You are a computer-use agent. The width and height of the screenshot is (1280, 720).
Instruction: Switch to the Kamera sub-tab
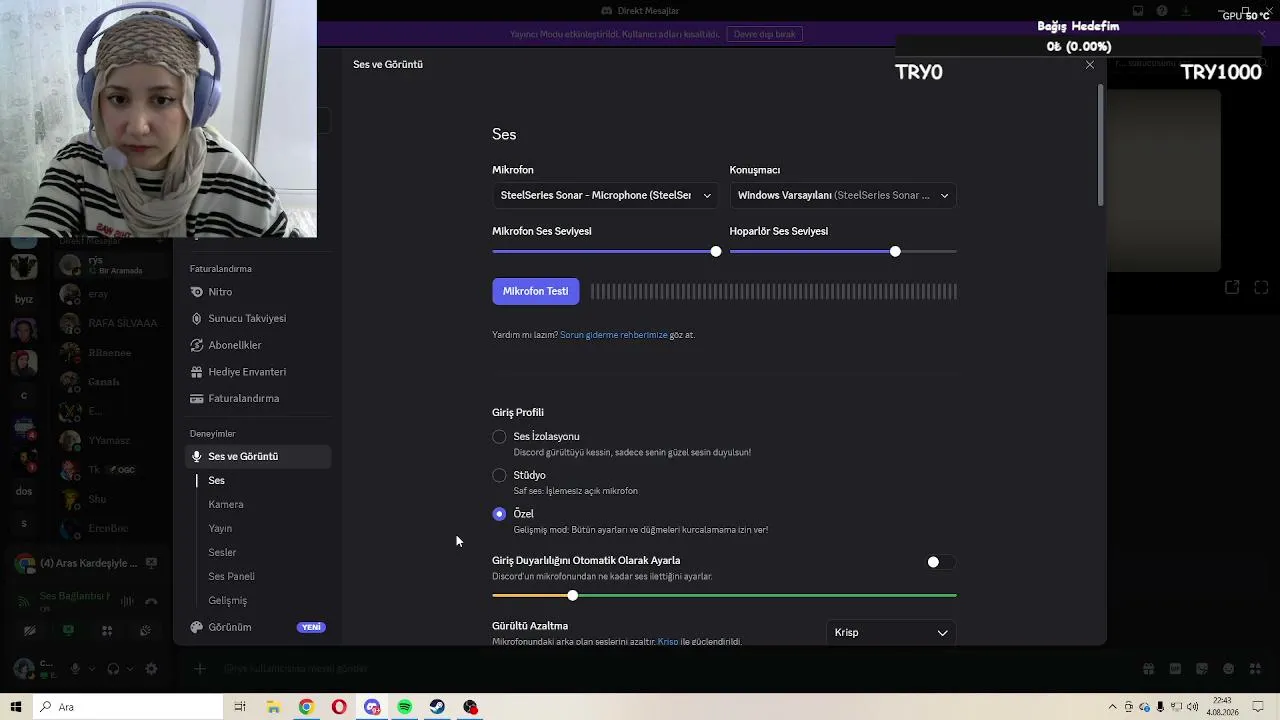(226, 504)
